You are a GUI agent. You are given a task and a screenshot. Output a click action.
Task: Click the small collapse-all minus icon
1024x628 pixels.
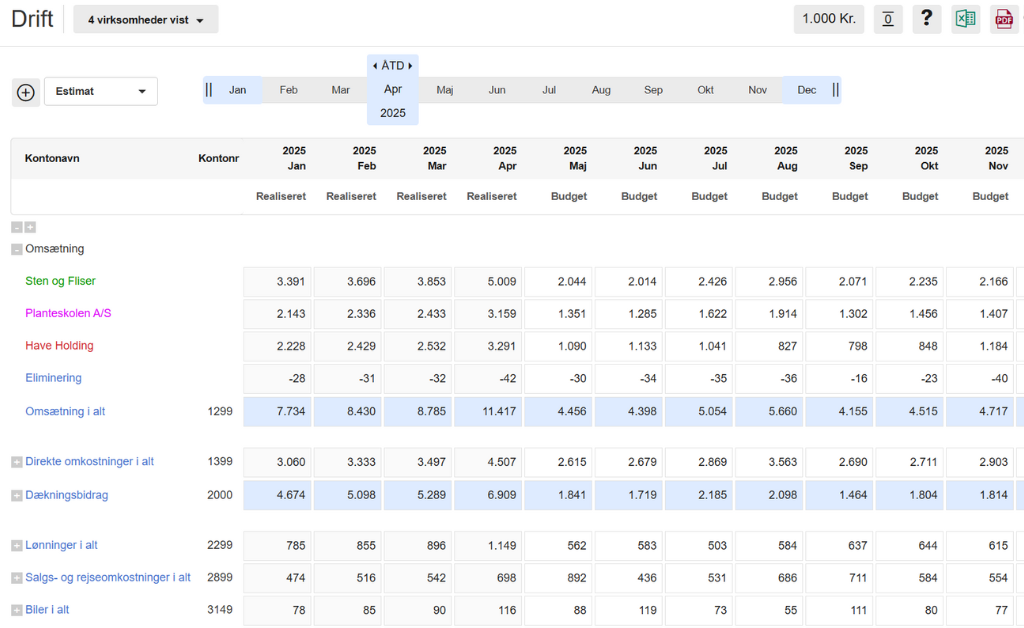click(x=17, y=227)
